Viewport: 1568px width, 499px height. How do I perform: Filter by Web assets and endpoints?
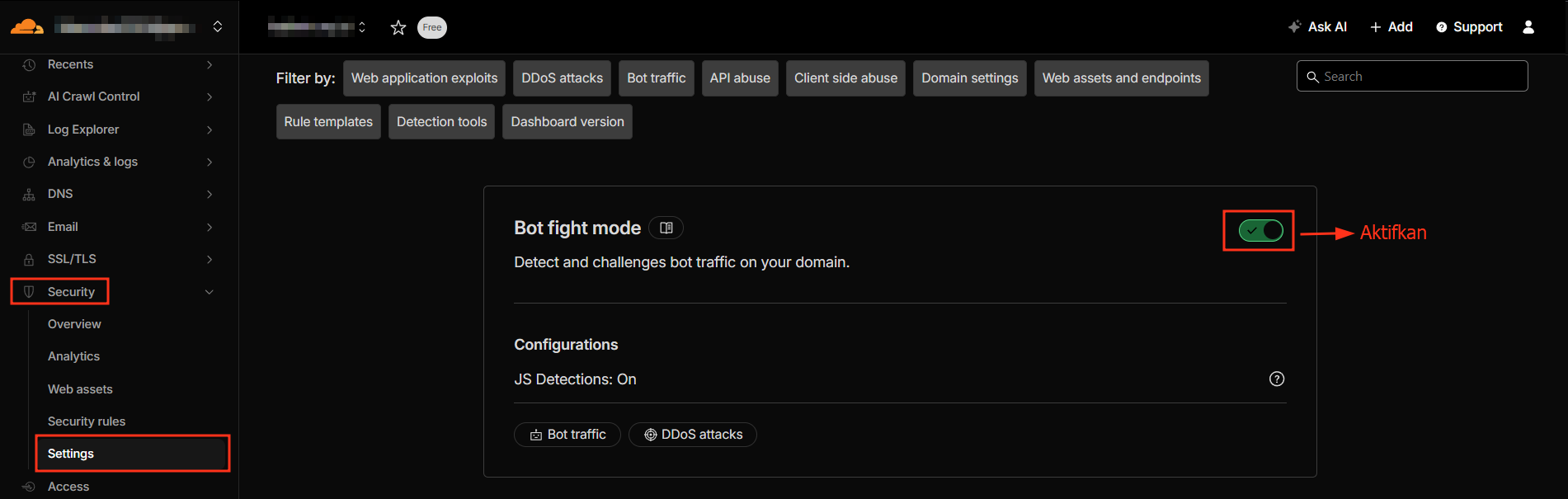pyautogui.click(x=1122, y=78)
